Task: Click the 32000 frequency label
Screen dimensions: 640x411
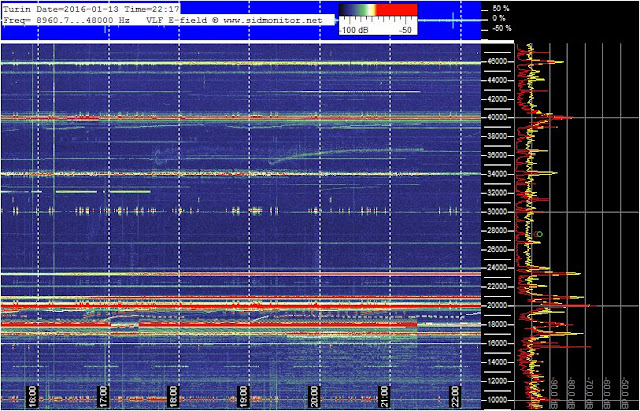Action: (x=497, y=193)
